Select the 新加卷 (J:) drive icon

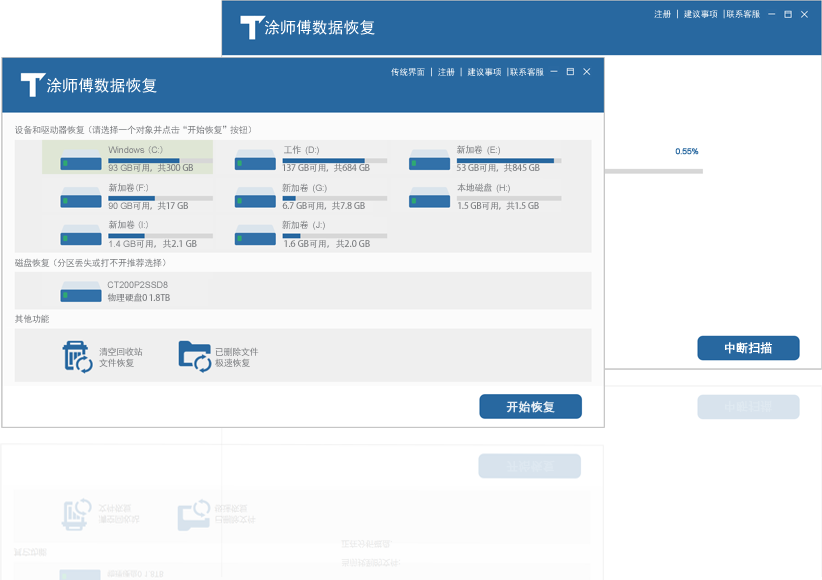tap(255, 234)
